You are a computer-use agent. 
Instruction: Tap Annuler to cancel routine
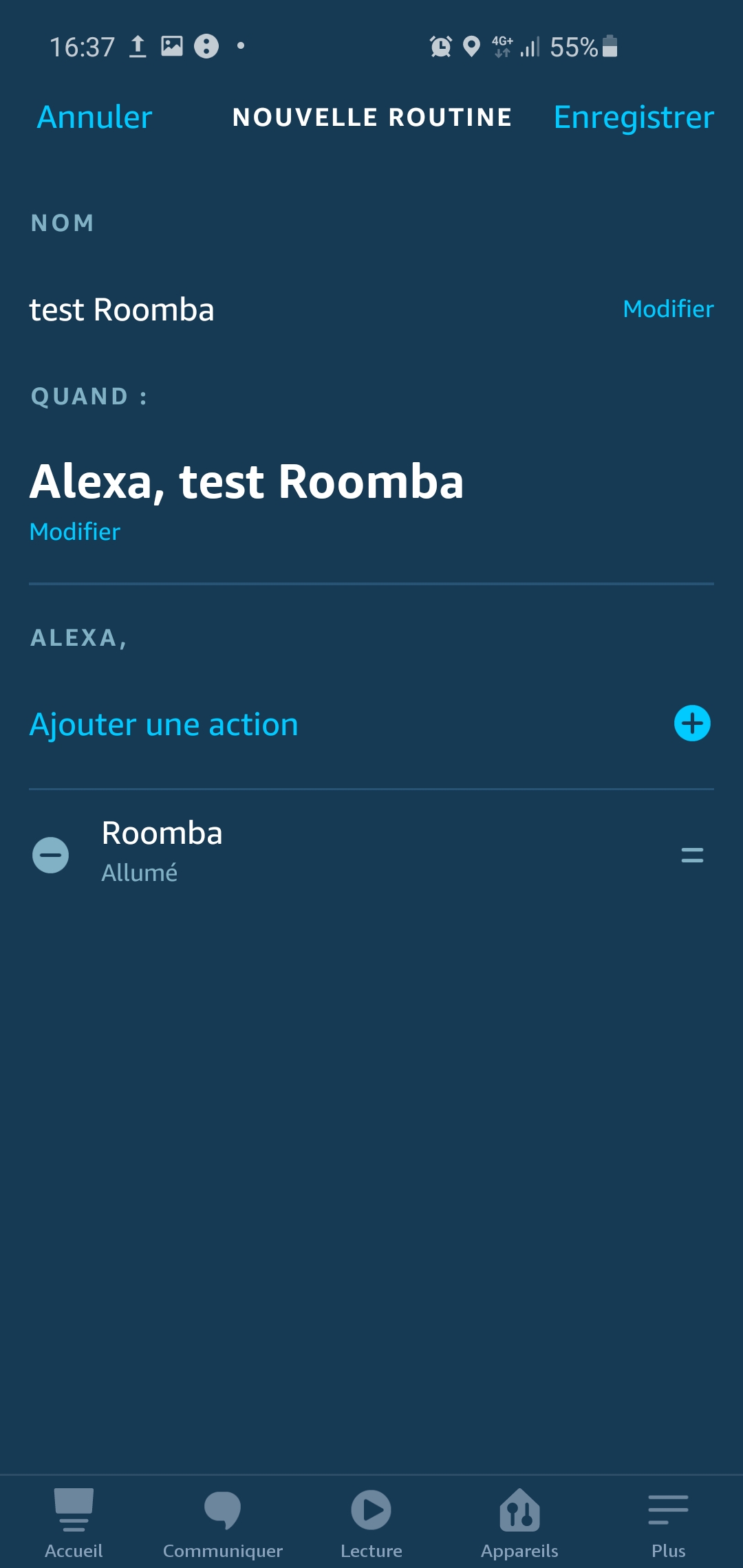click(94, 117)
